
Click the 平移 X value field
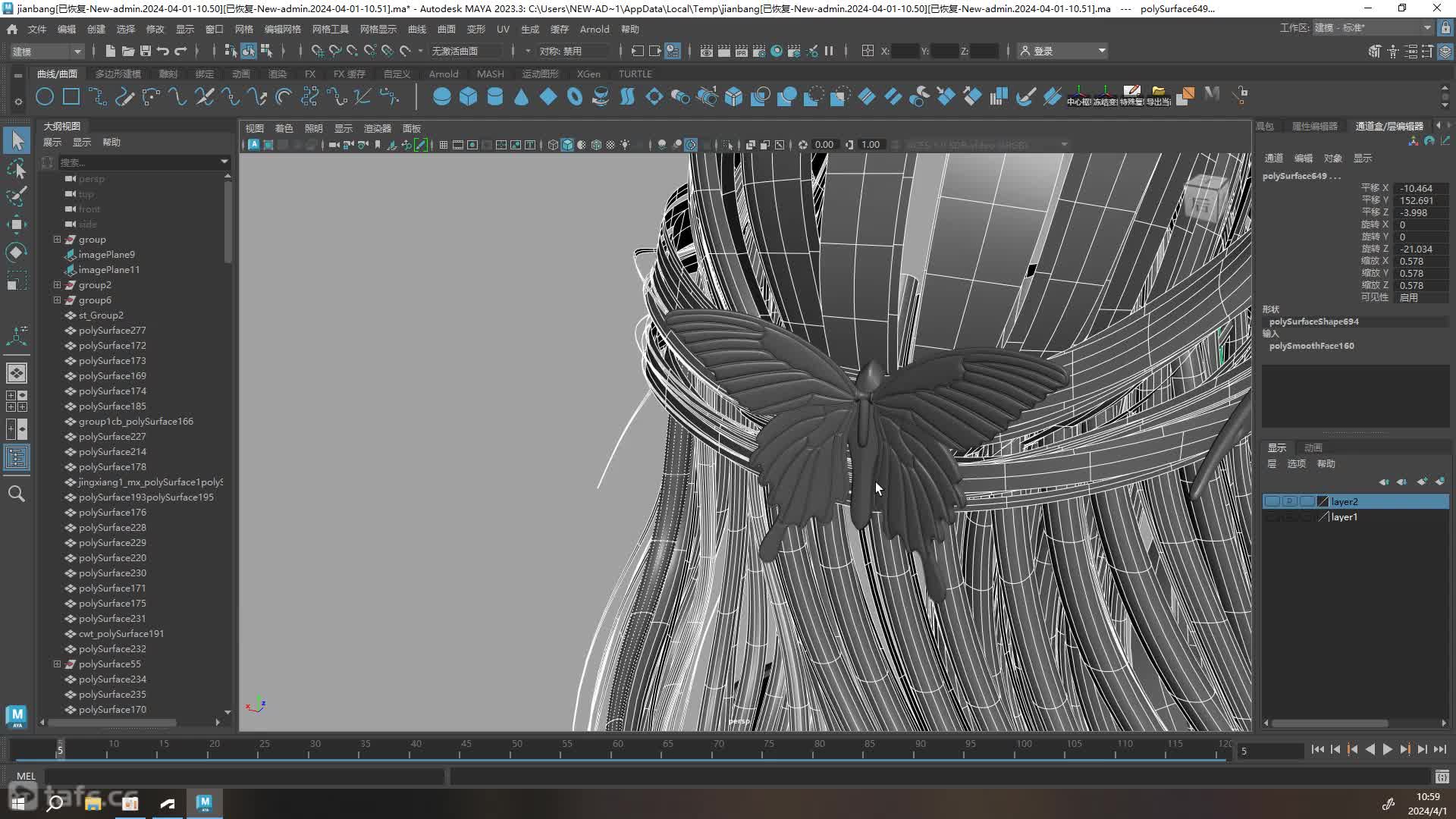tap(1420, 188)
